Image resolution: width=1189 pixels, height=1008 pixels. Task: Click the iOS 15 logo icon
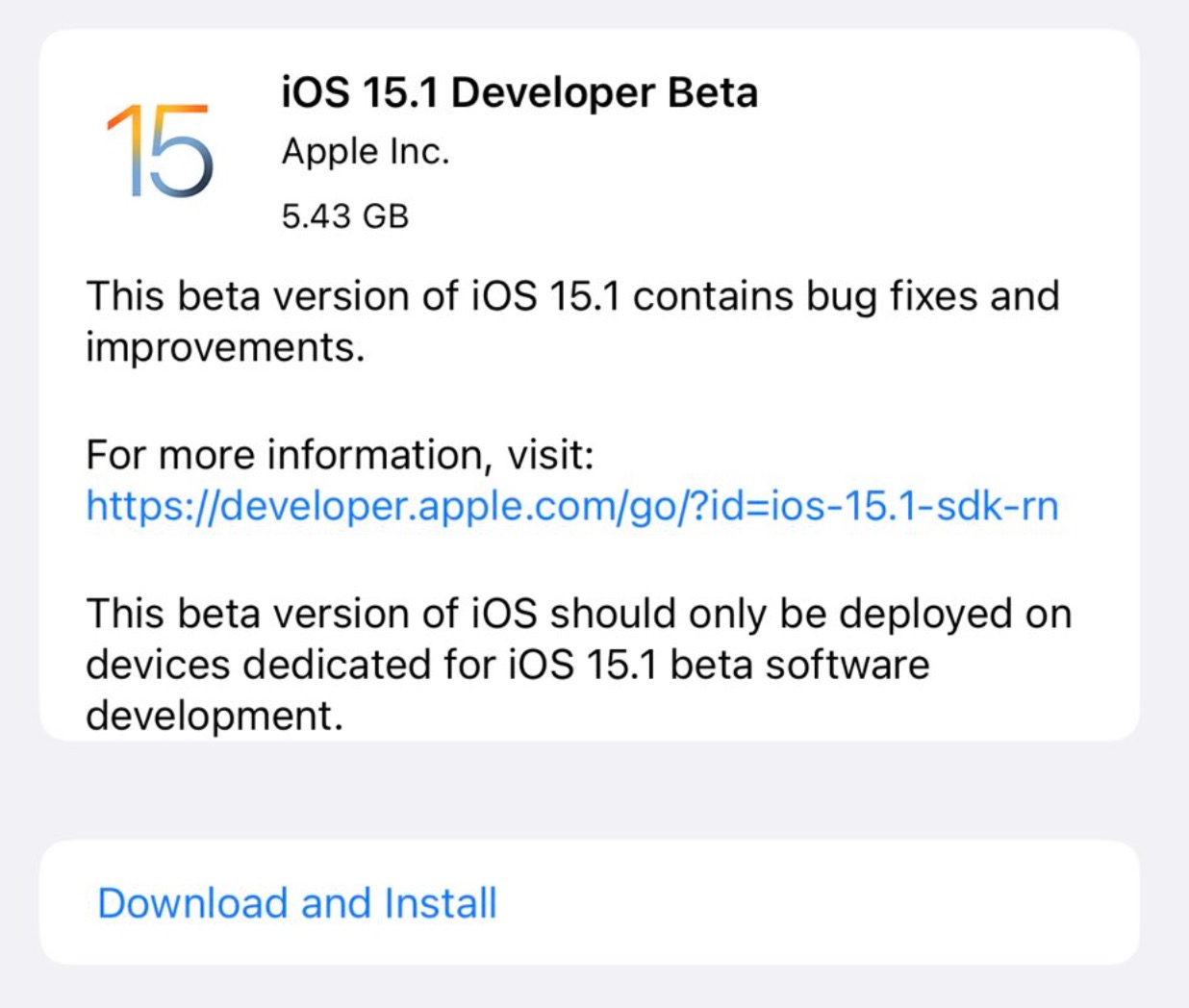coord(160,150)
